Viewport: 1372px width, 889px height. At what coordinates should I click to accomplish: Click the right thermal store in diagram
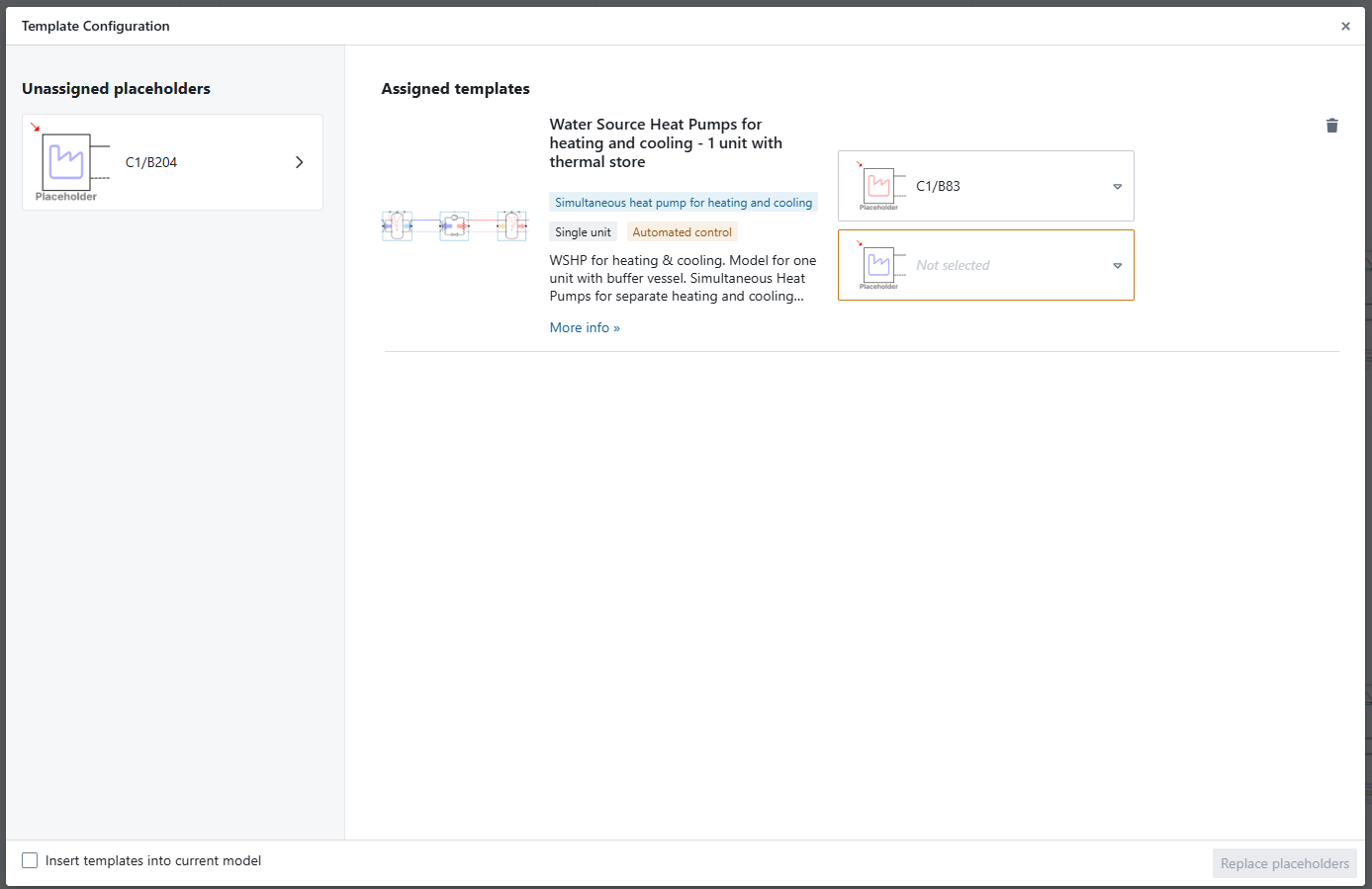coord(511,226)
